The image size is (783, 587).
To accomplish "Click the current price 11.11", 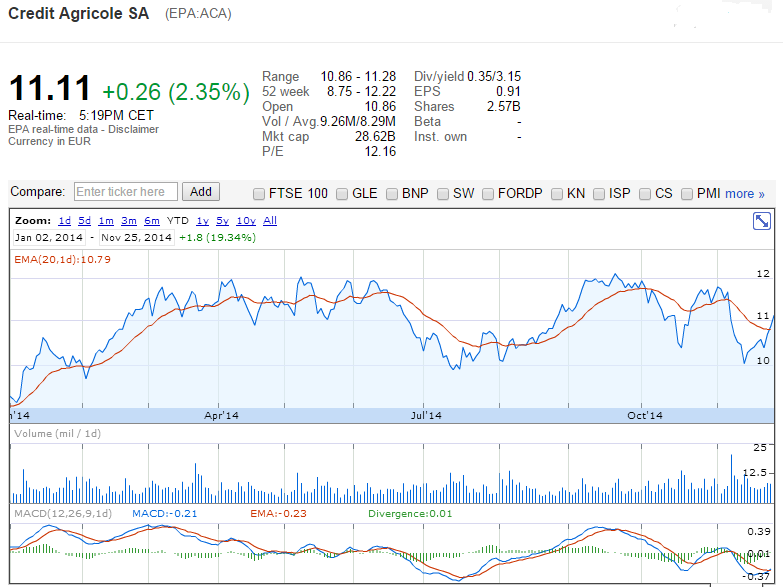I will [x=49, y=88].
